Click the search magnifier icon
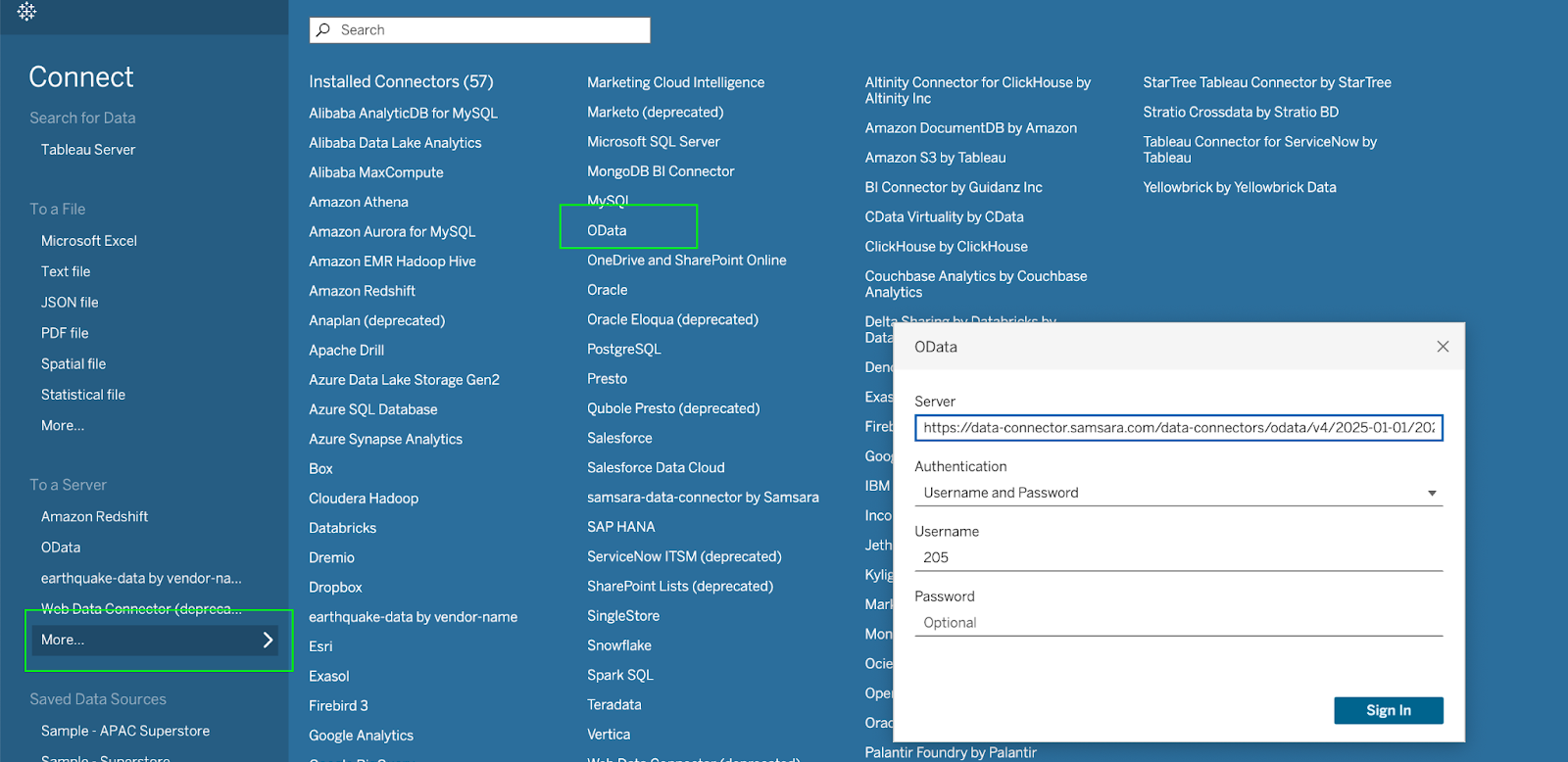1568x762 pixels. 323,30
